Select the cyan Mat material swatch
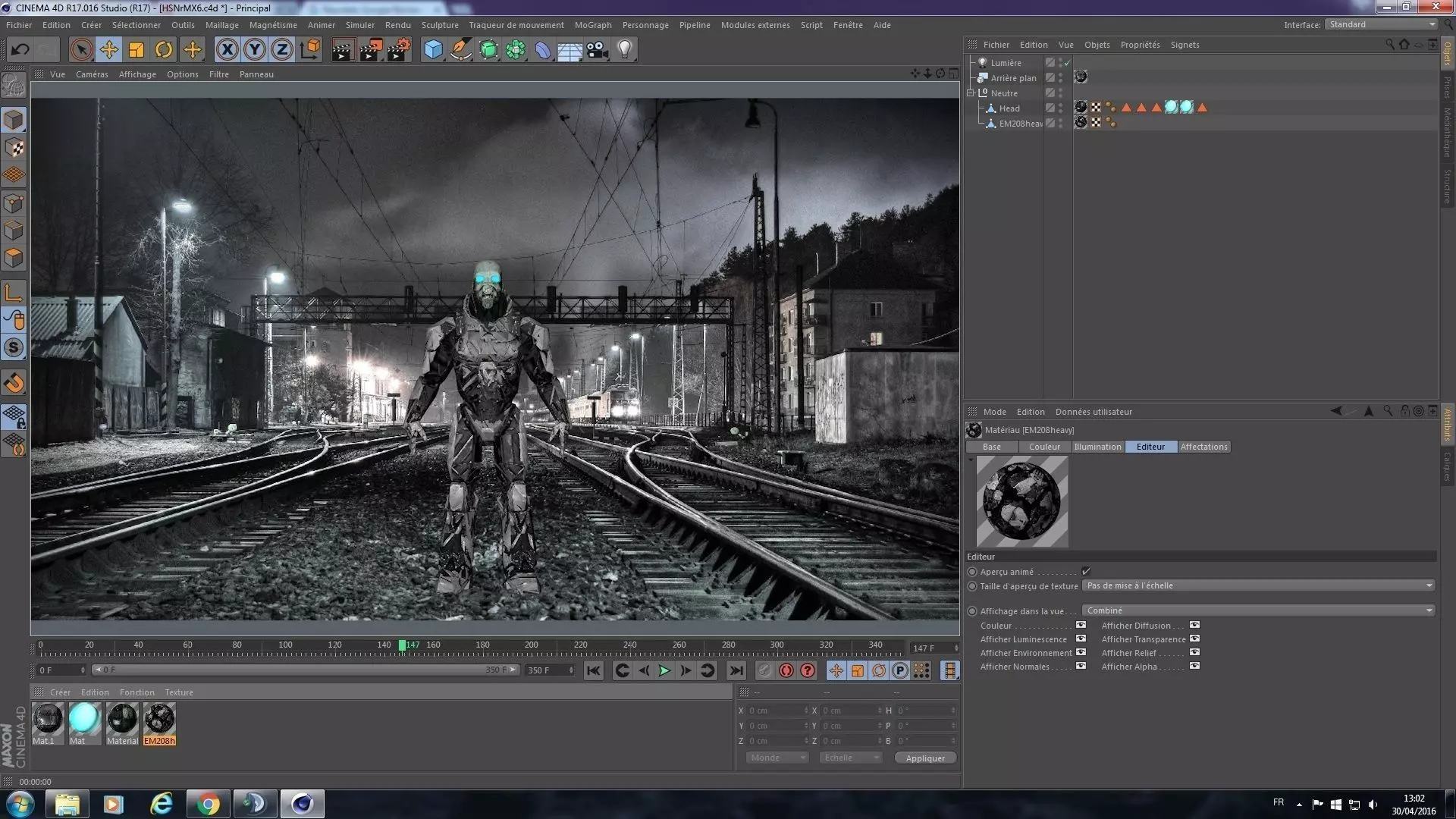Screen dimensions: 1456x819 point(83,719)
